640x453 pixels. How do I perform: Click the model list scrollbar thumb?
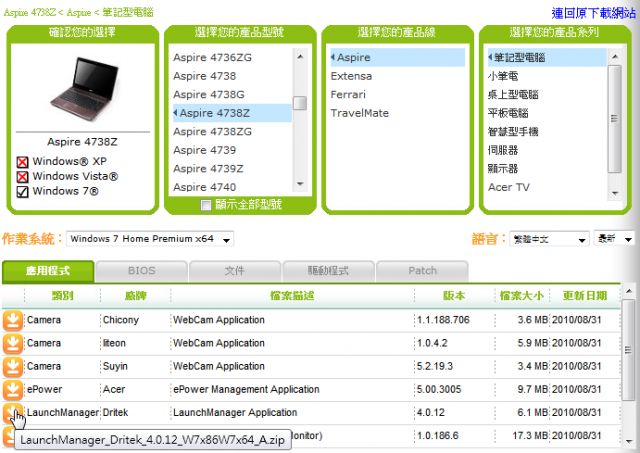300,103
